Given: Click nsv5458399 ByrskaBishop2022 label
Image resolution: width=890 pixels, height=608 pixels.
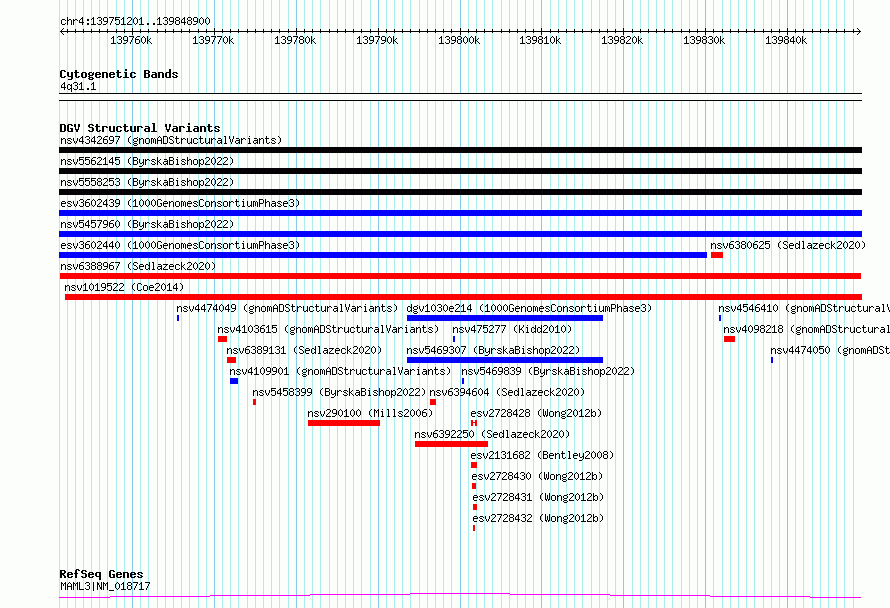Looking at the screenshot, I should (339, 392).
